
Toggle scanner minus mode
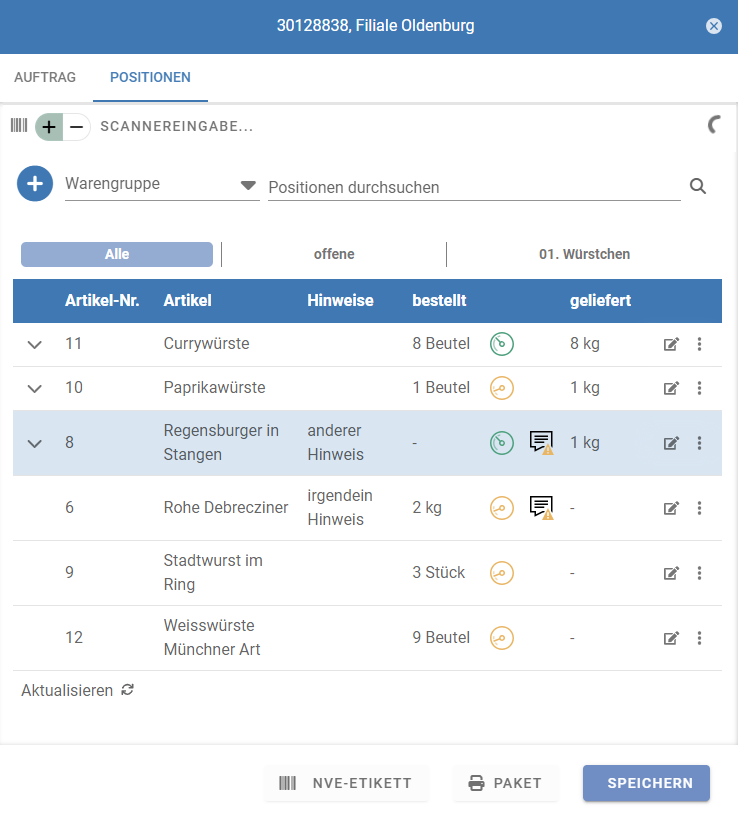pyautogui.click(x=77, y=127)
